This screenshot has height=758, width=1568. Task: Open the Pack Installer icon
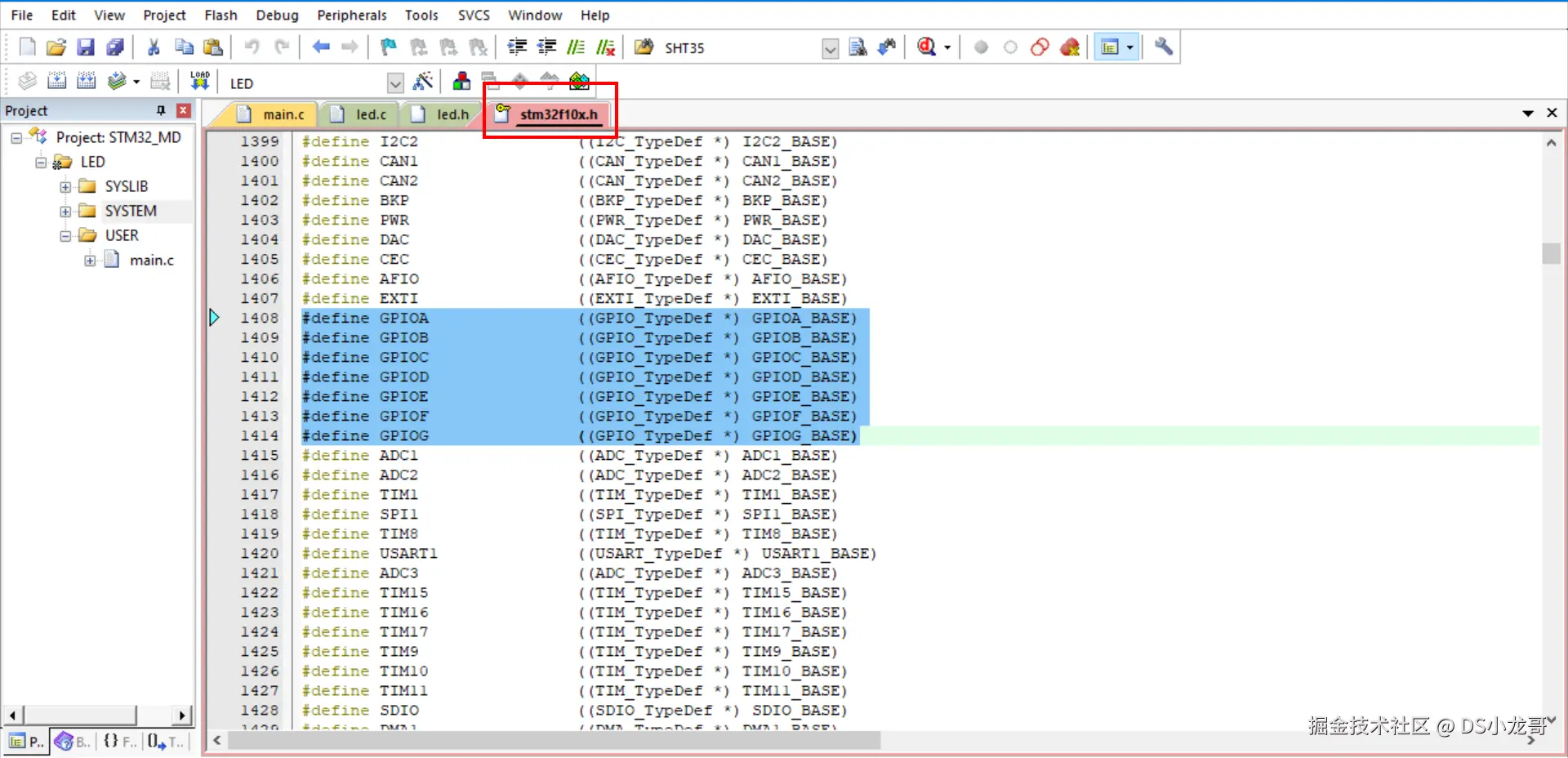[579, 81]
